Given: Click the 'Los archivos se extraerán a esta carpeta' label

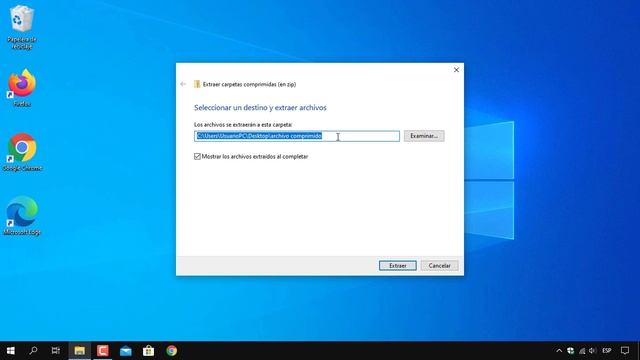Looking at the screenshot, I should (x=243, y=124).
